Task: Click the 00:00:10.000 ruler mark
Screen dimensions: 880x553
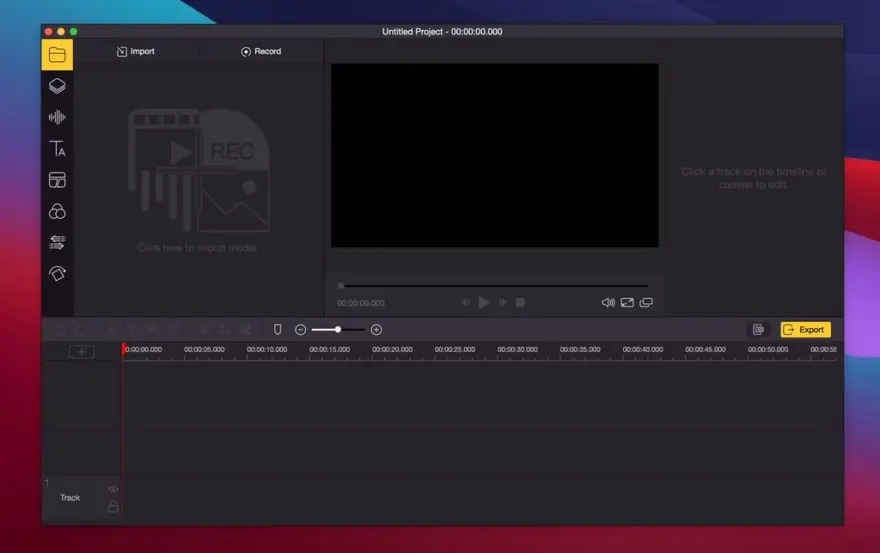Action: [x=267, y=349]
